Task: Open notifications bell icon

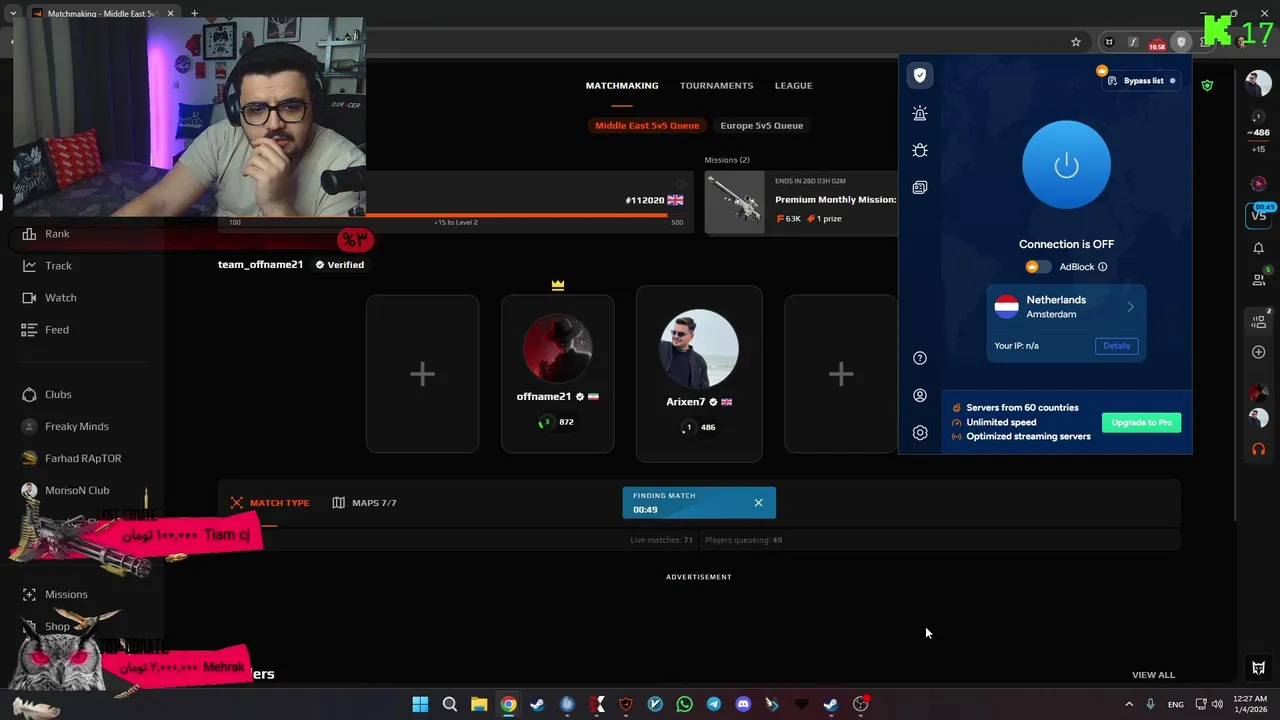Action: pyautogui.click(x=1259, y=248)
